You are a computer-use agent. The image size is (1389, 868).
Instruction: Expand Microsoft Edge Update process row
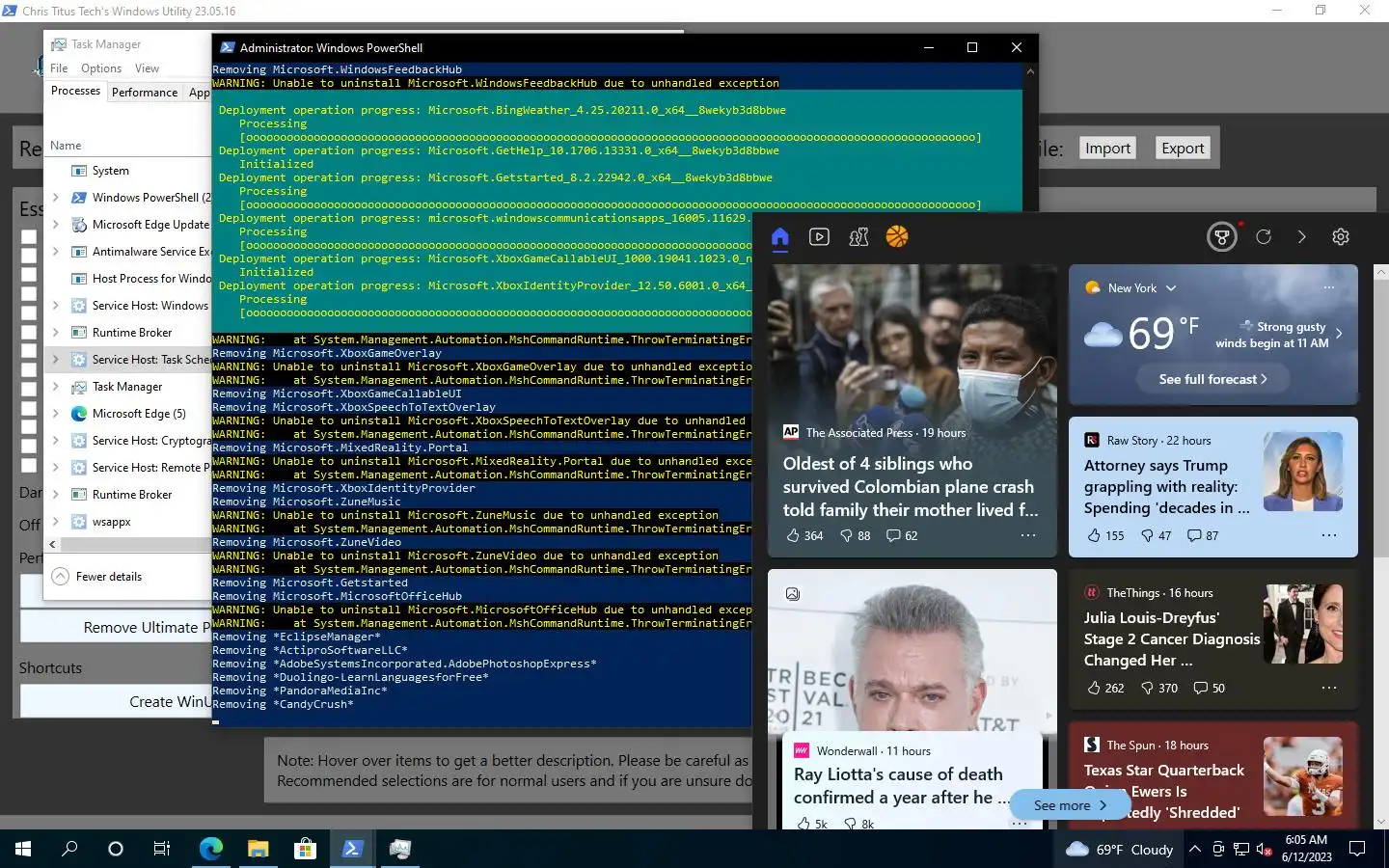(x=55, y=225)
